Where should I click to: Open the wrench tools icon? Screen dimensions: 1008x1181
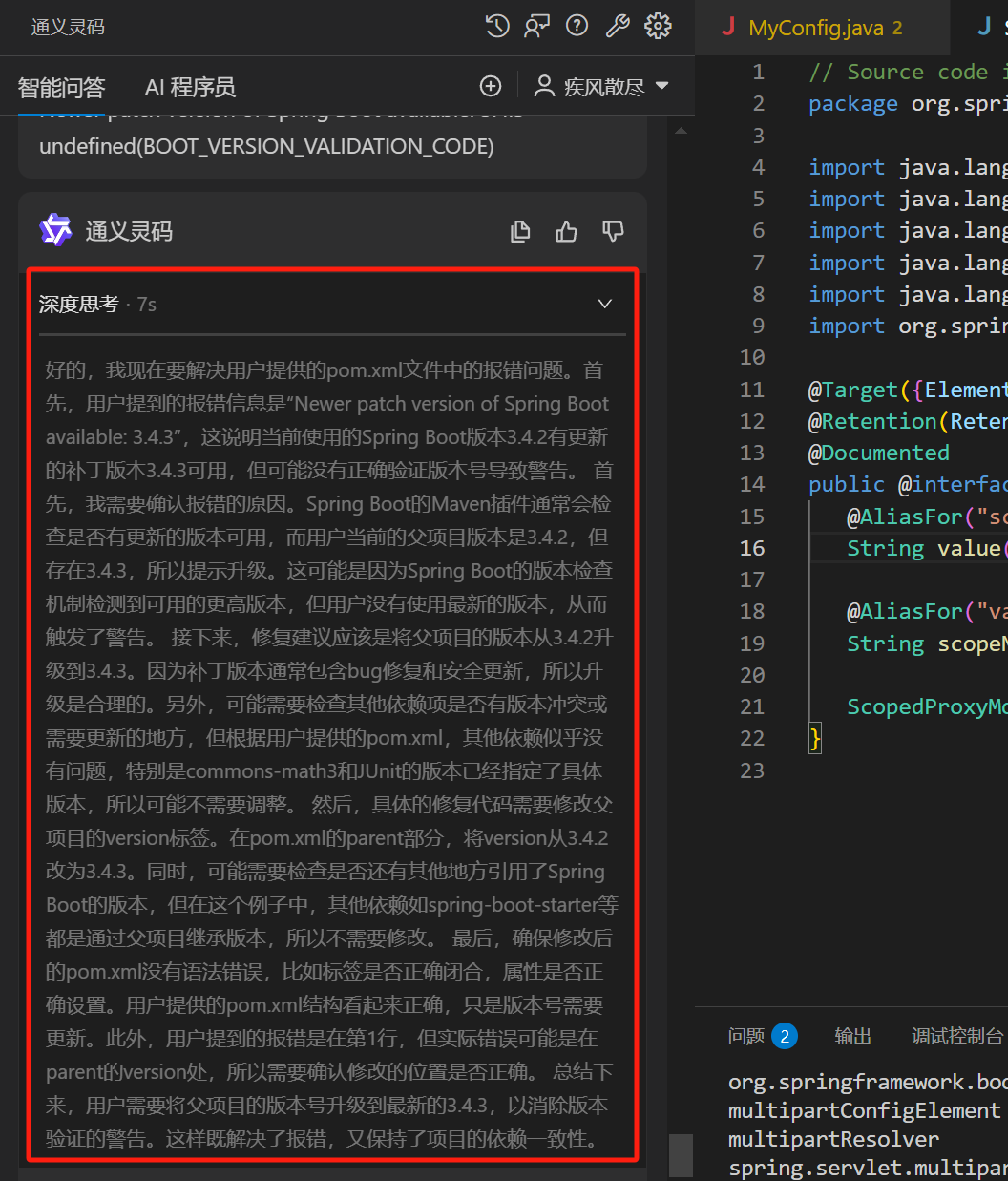click(618, 26)
